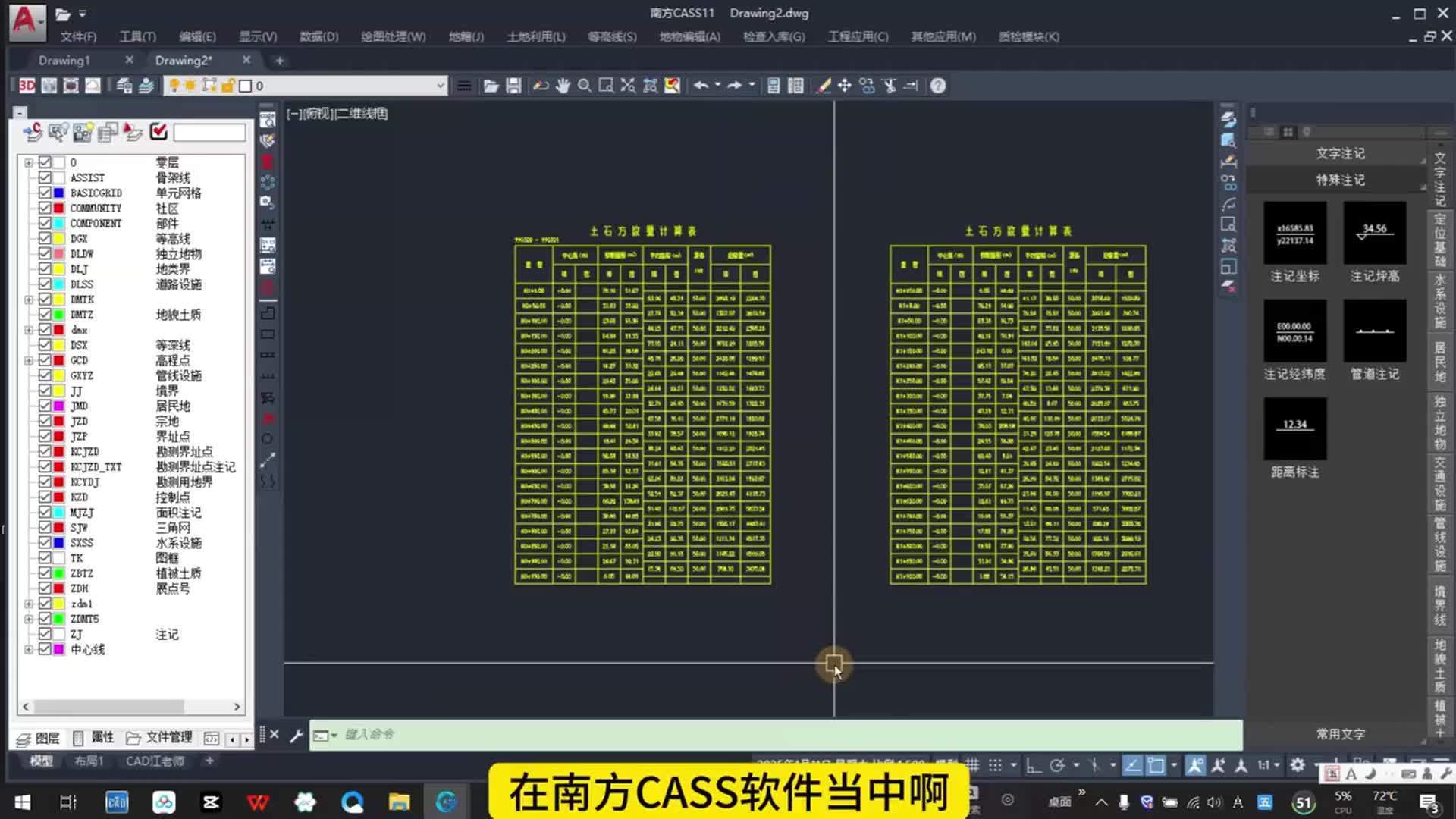Viewport: 1456px width, 819px height.
Task: Select the Pan tool in the toolbar
Action: (563, 85)
